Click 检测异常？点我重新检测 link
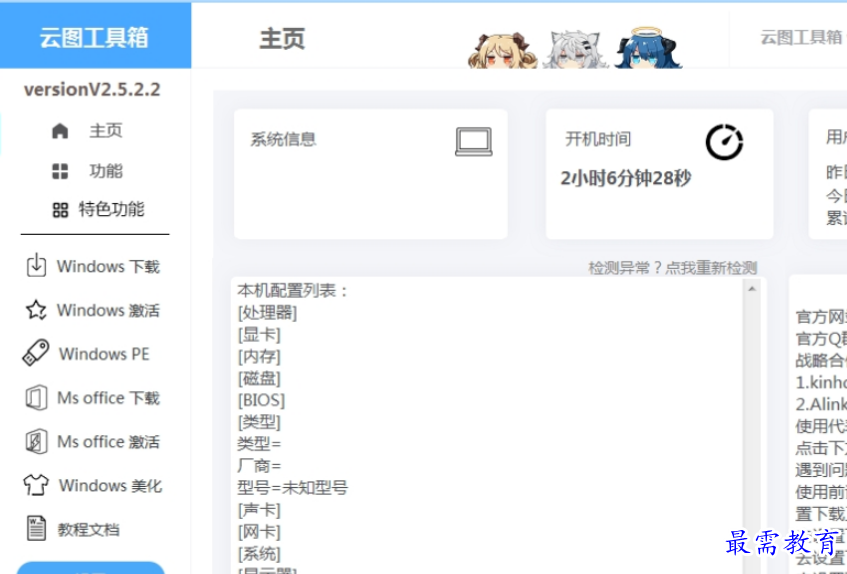847x574 pixels. [673, 268]
